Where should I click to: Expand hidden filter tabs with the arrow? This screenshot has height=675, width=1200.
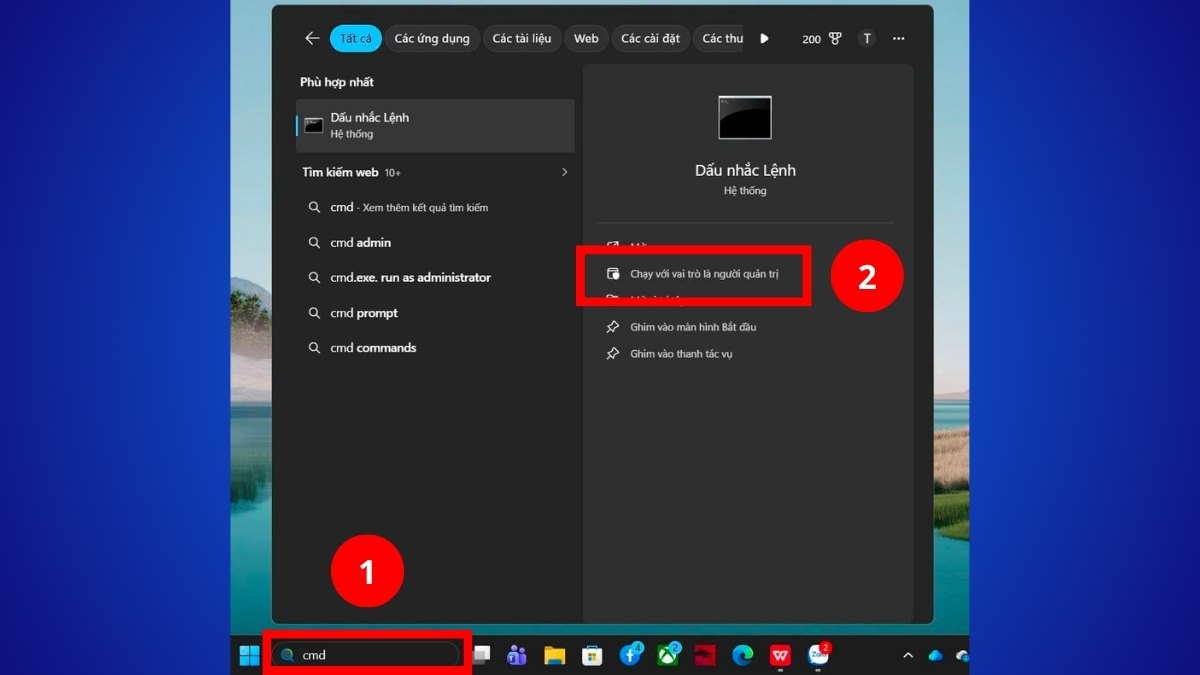click(x=764, y=38)
